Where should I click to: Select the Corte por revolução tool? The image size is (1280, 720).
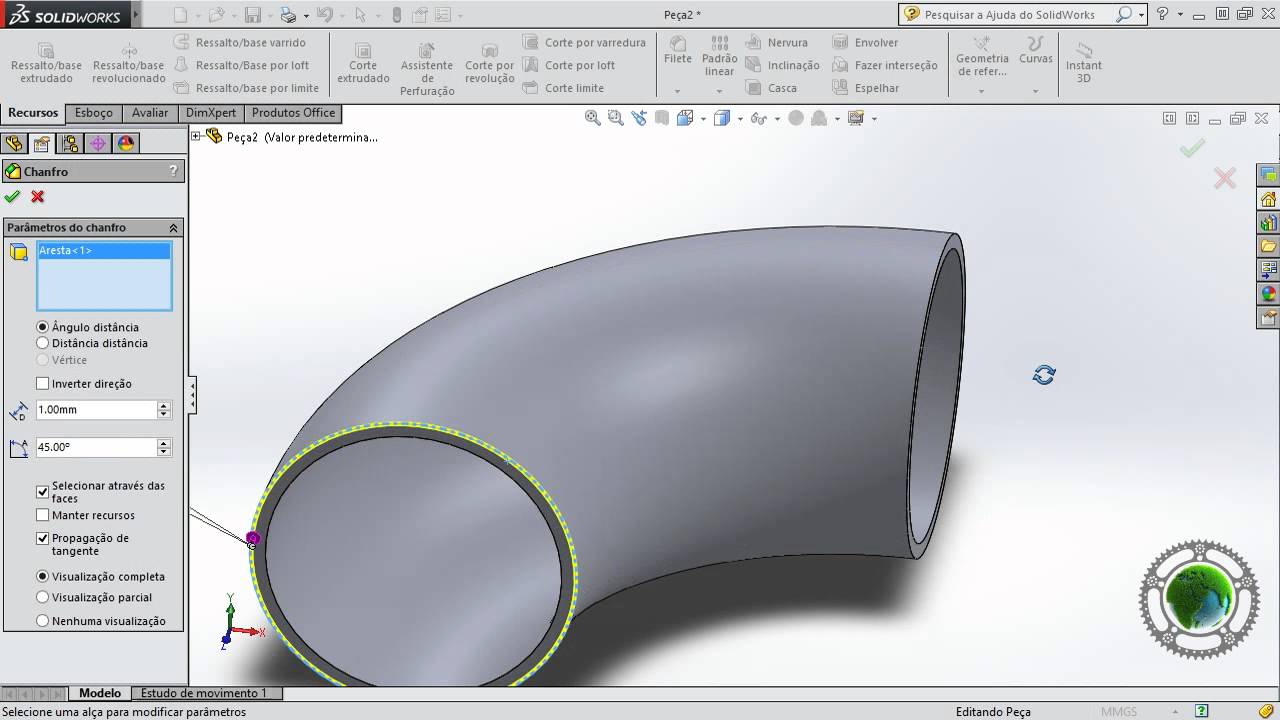point(490,63)
